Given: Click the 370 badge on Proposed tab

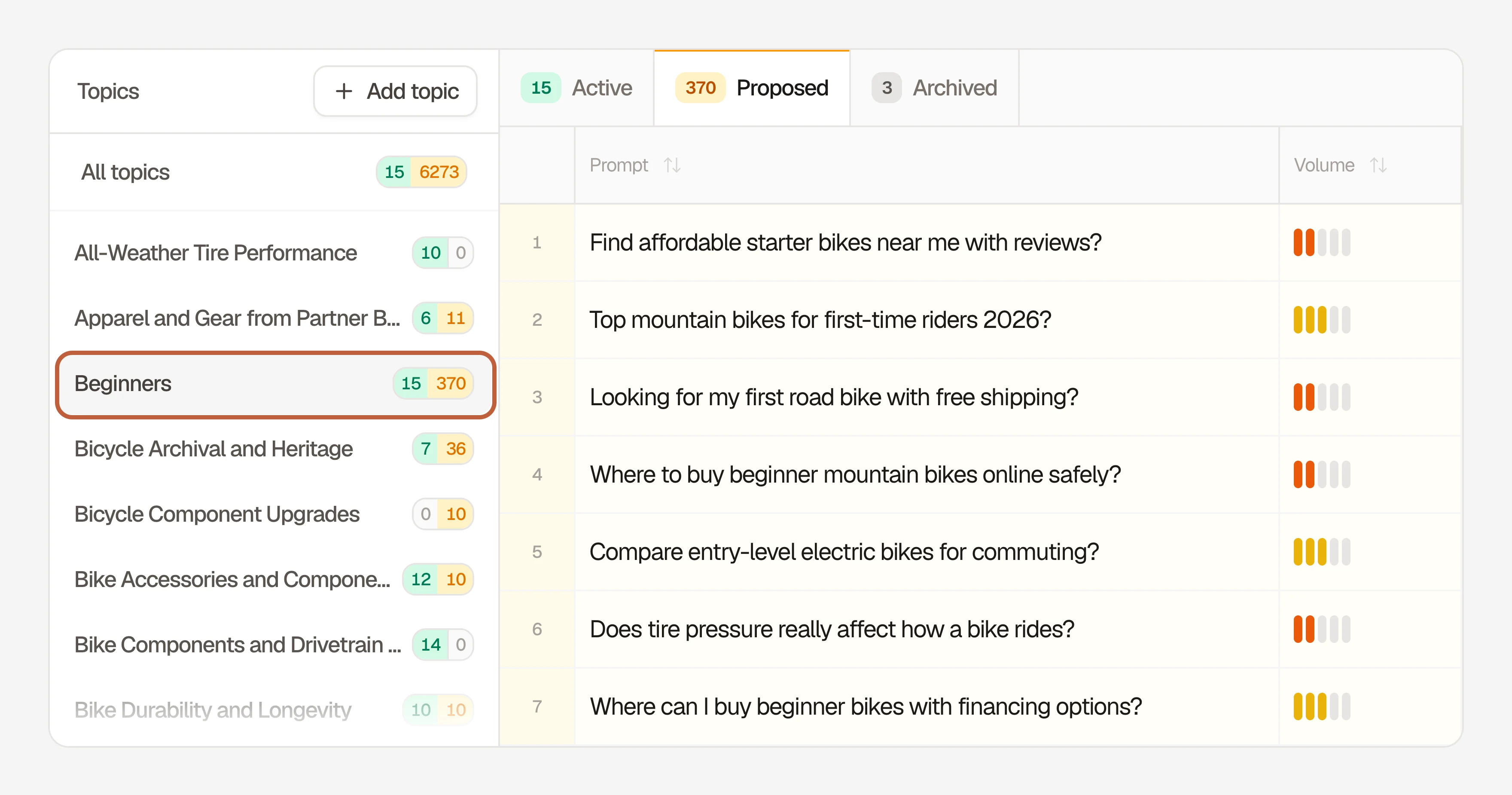Looking at the screenshot, I should 700,88.
